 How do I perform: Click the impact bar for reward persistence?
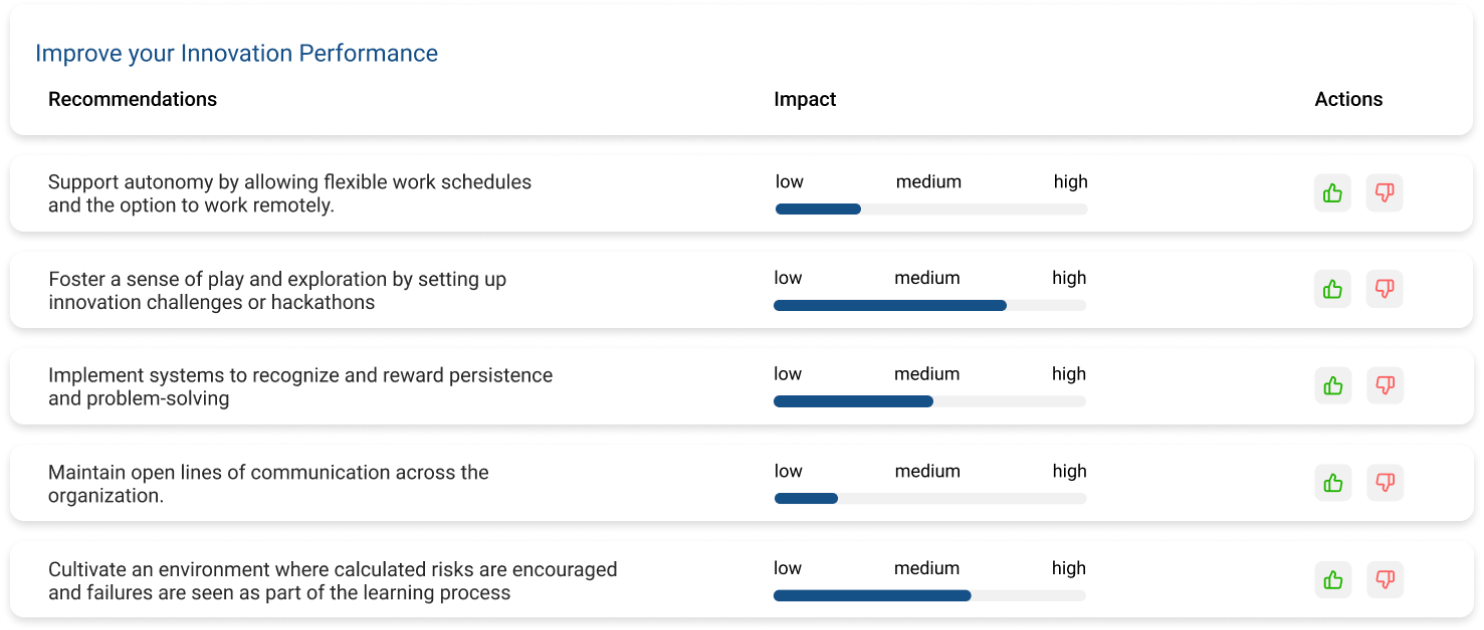coord(929,401)
